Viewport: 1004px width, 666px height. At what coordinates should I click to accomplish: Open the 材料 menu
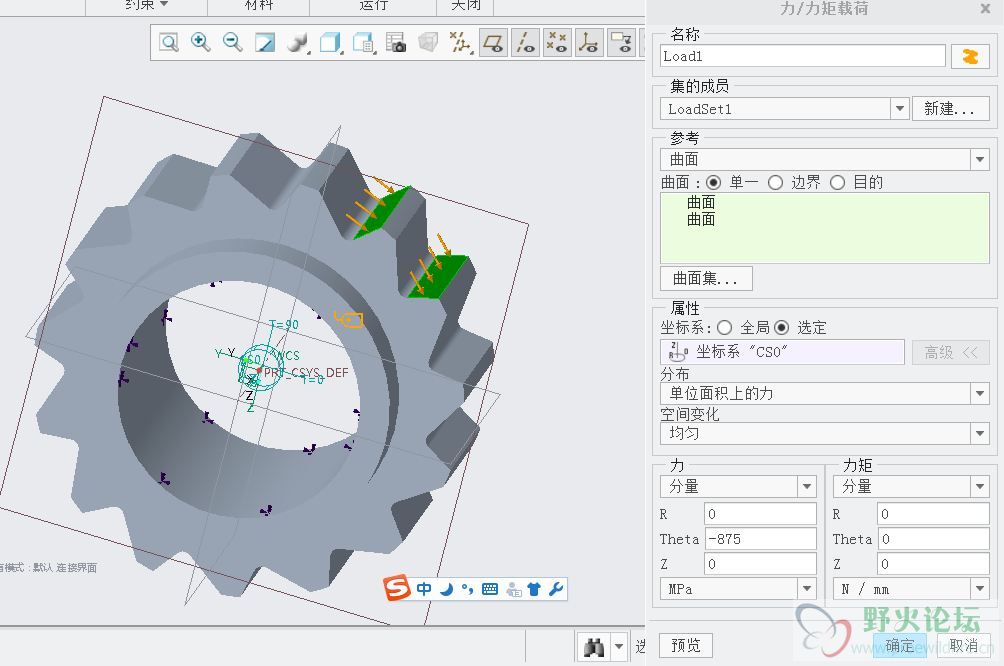pos(259,5)
